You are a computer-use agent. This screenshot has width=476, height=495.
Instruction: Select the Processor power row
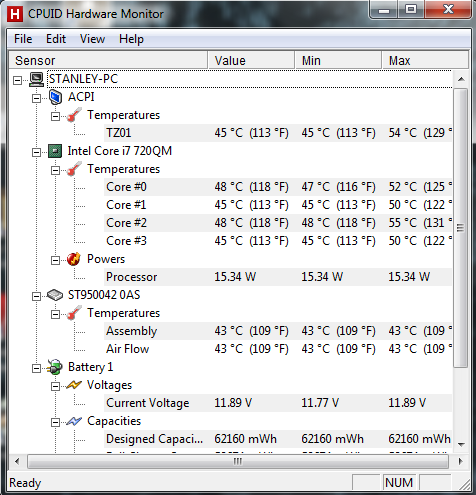[x=278, y=277]
